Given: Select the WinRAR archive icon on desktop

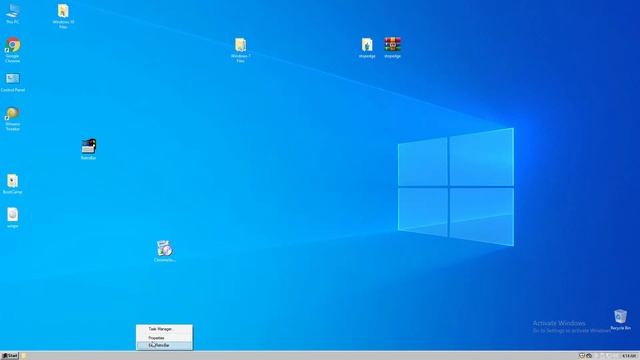Looking at the screenshot, I should (392, 47).
